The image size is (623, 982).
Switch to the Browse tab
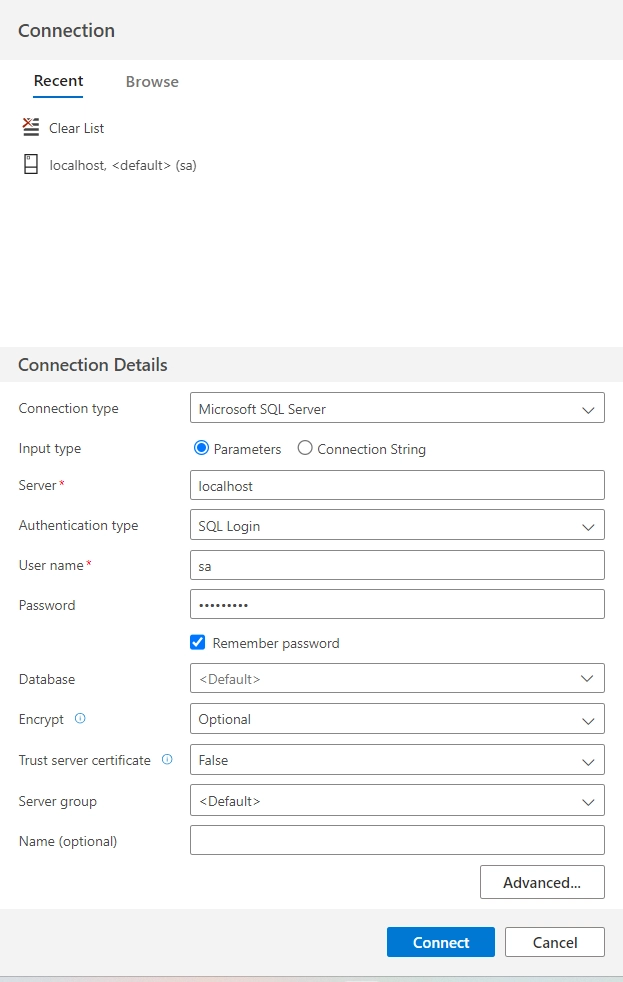point(152,82)
